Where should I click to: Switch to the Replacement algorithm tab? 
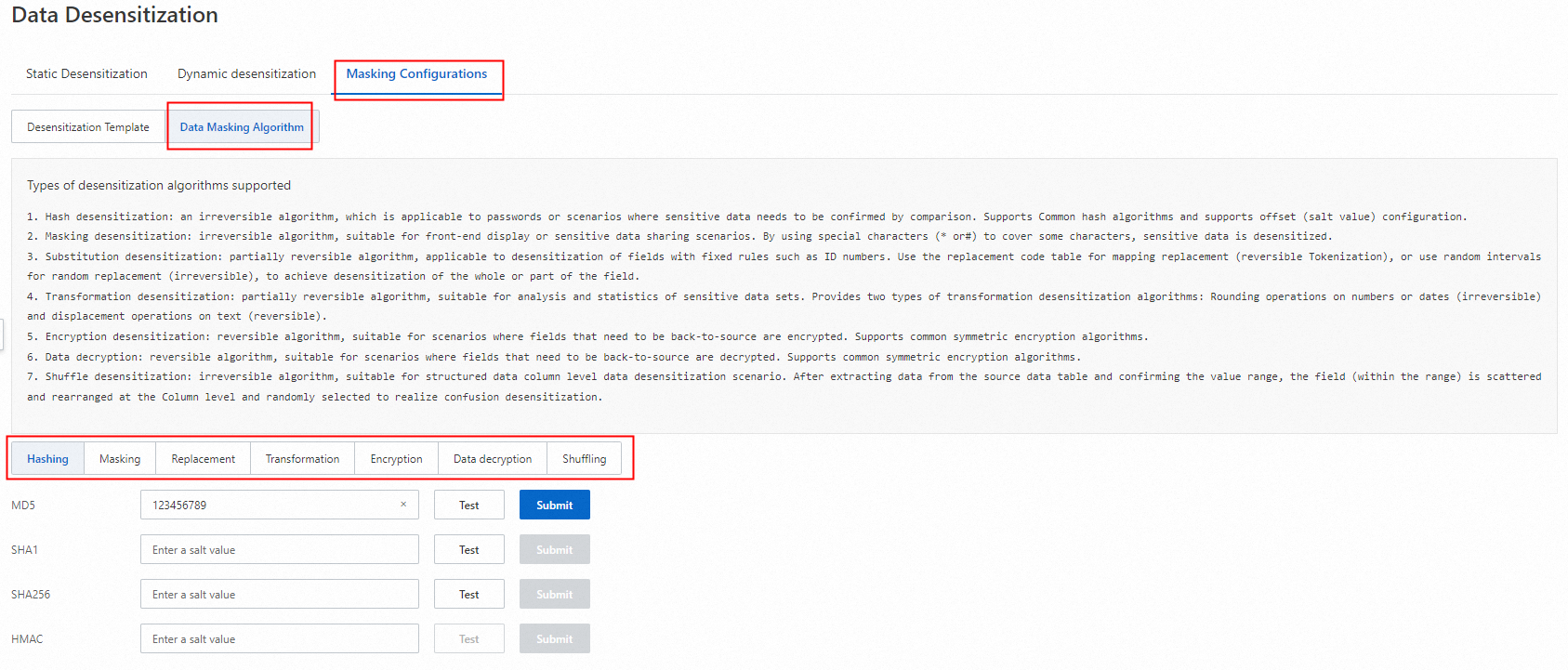tap(203, 459)
